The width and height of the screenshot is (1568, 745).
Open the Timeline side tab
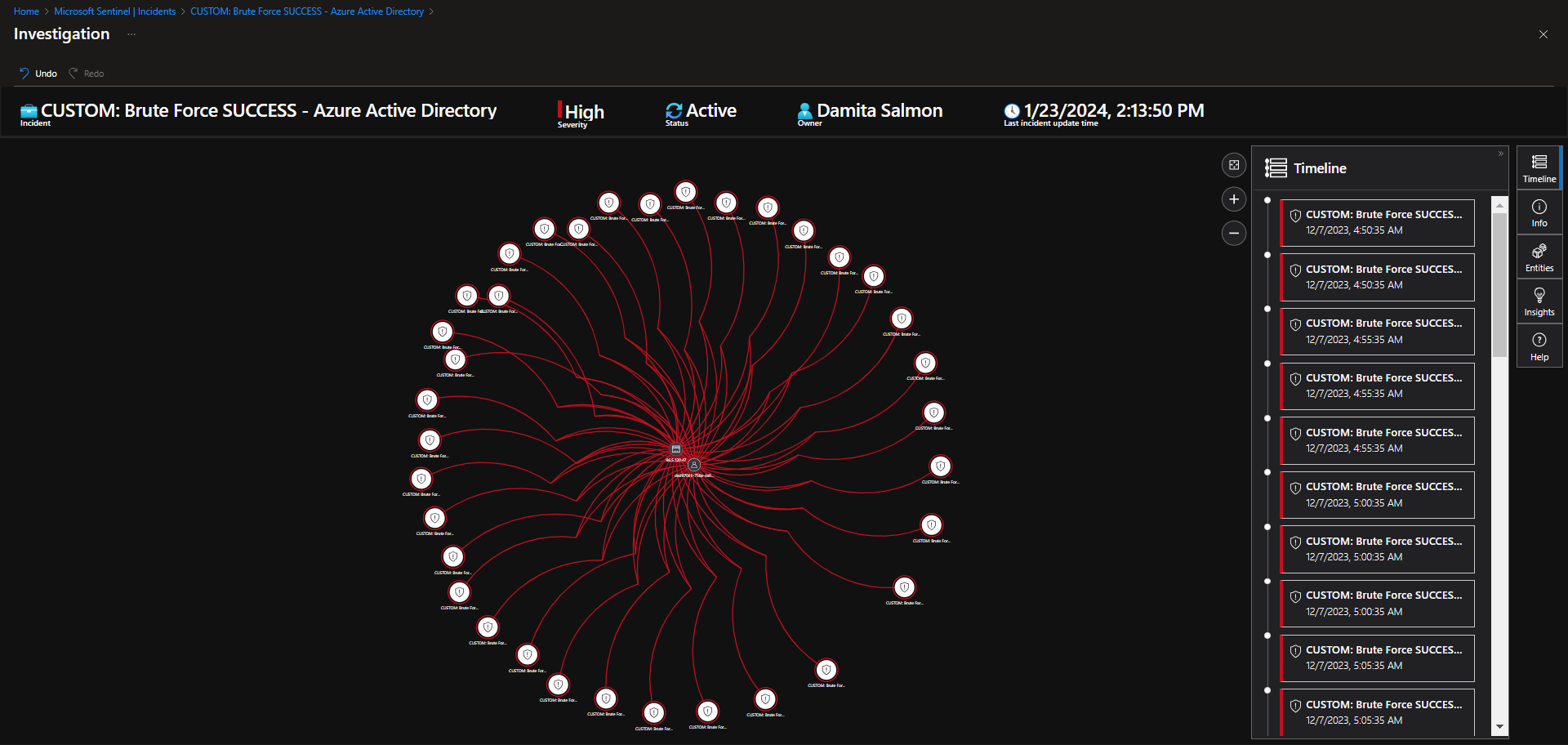1539,168
